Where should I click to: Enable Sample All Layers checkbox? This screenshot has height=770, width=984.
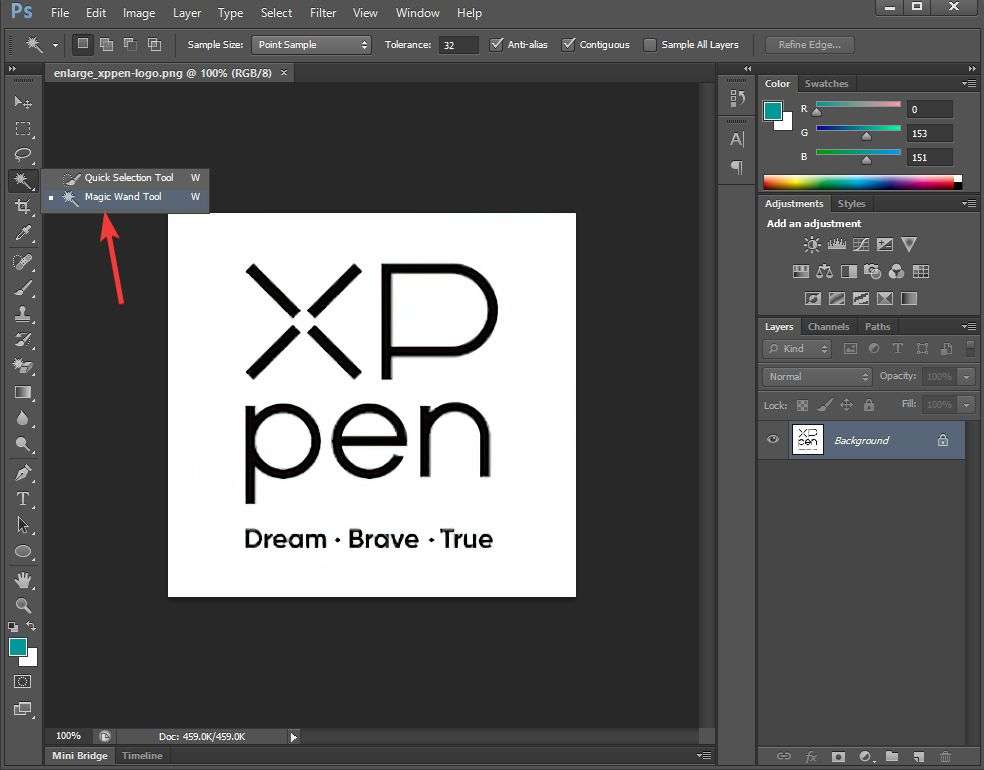click(650, 45)
